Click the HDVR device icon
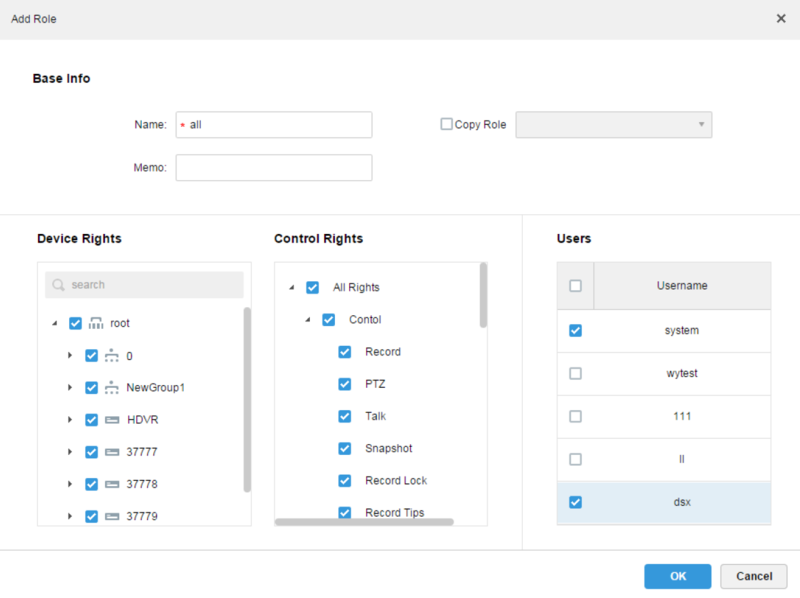The height and width of the screenshot is (598, 800). coord(112,420)
